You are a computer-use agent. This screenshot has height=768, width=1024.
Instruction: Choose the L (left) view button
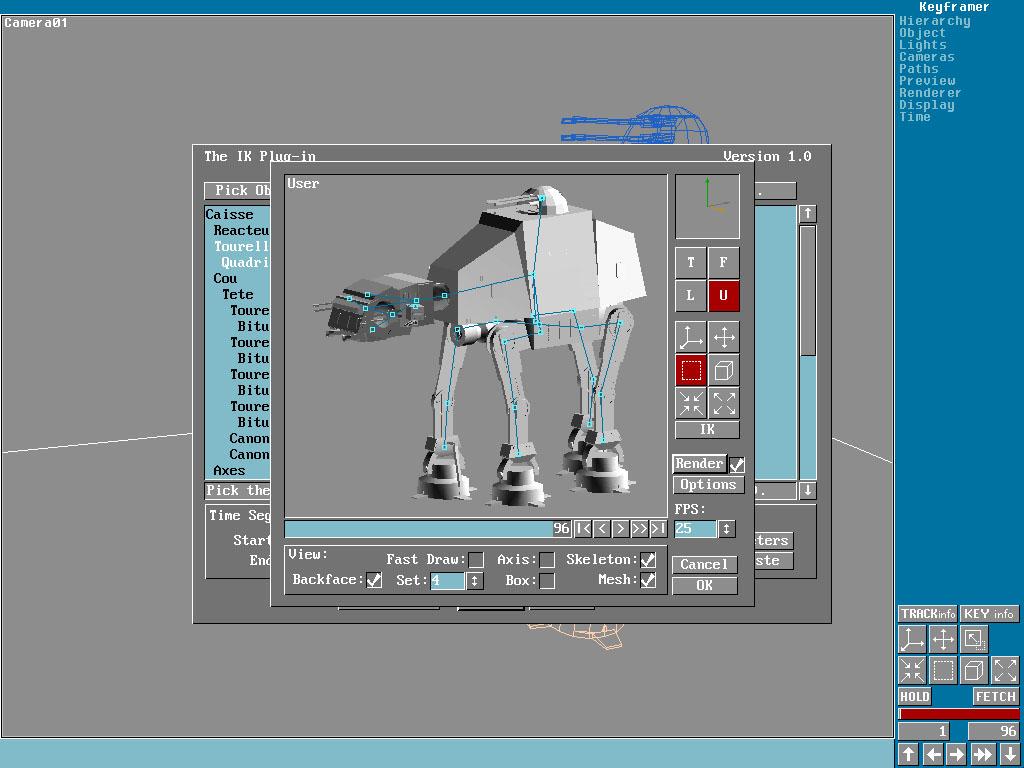[x=690, y=295]
